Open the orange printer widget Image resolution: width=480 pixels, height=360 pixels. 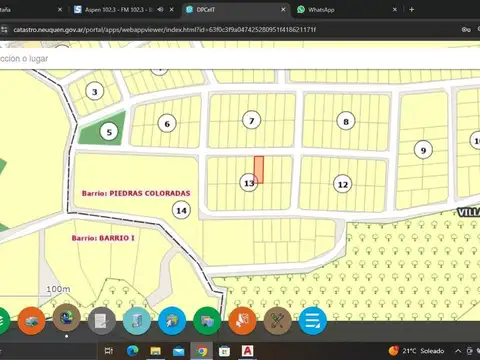(31, 321)
